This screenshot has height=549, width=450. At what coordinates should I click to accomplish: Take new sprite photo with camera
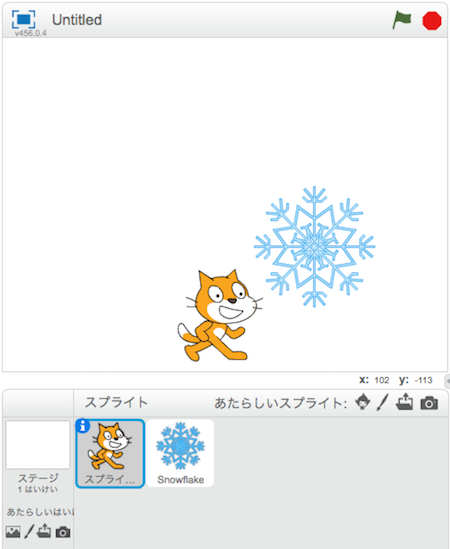pyautogui.click(x=429, y=403)
